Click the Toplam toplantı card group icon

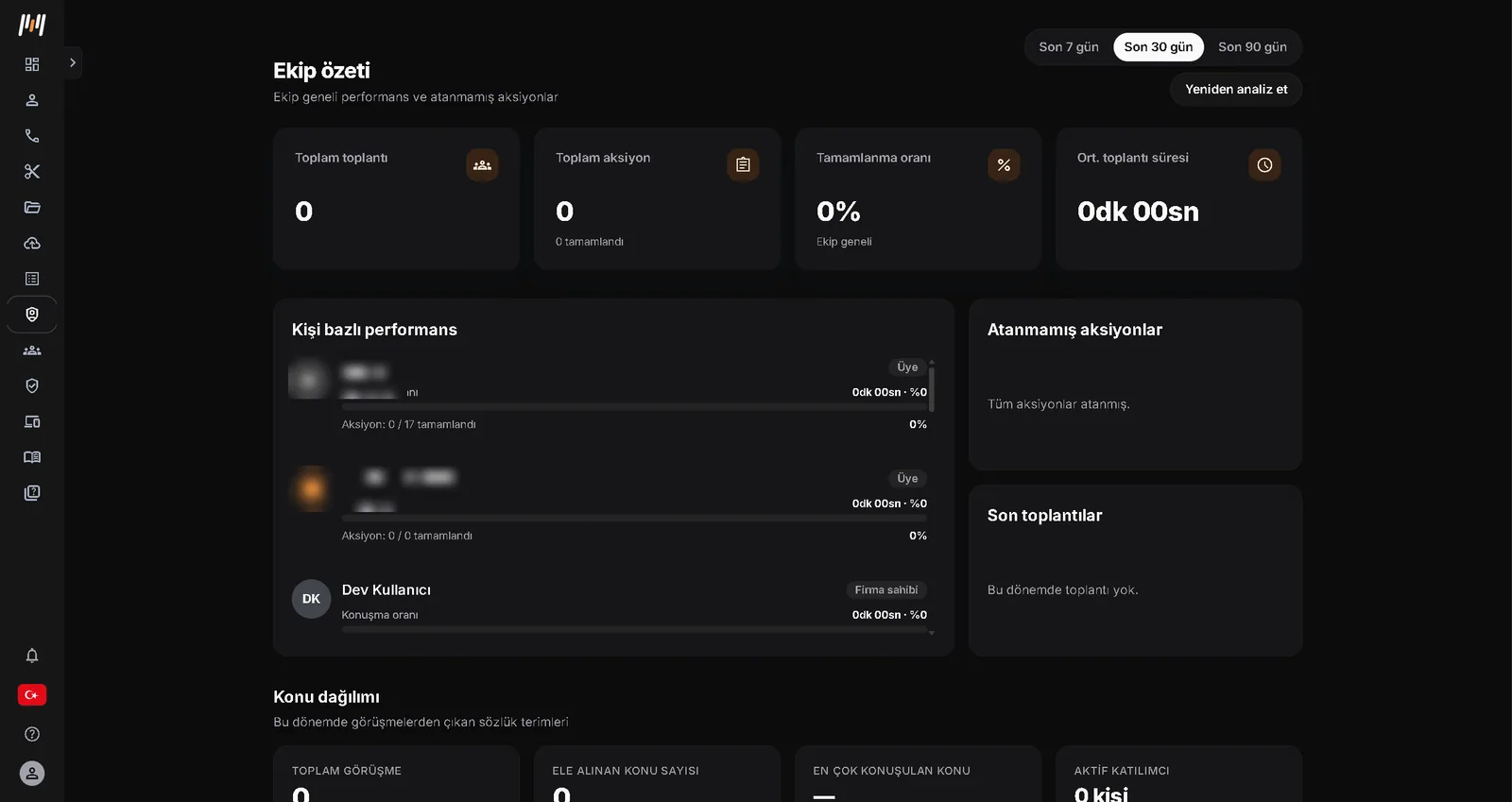click(x=482, y=165)
